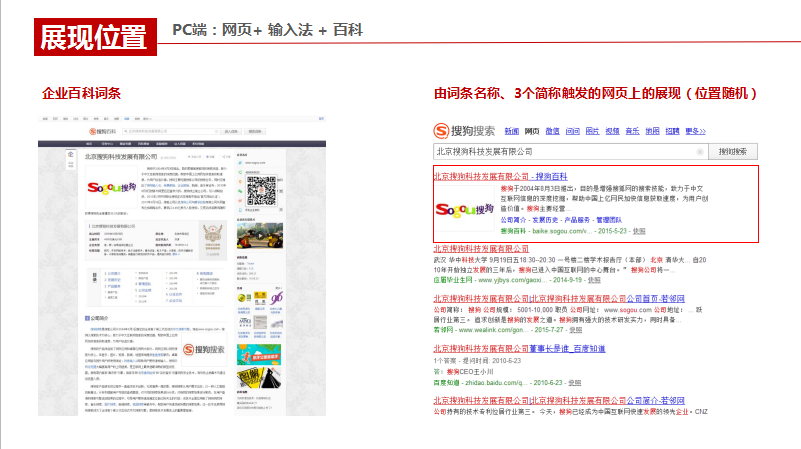Open result ending 公司首页-若邻网
This screenshot has height=449, width=801.
tap(559, 298)
